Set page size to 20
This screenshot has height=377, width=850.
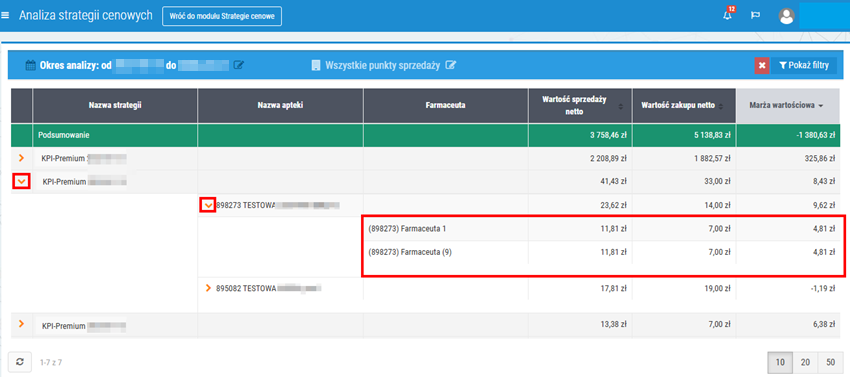point(805,362)
